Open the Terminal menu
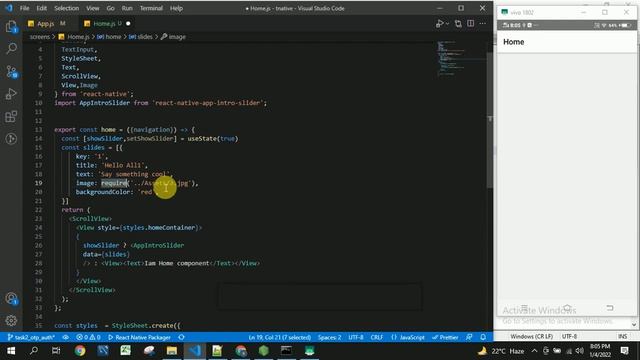The image size is (640, 360). [x=151, y=8]
